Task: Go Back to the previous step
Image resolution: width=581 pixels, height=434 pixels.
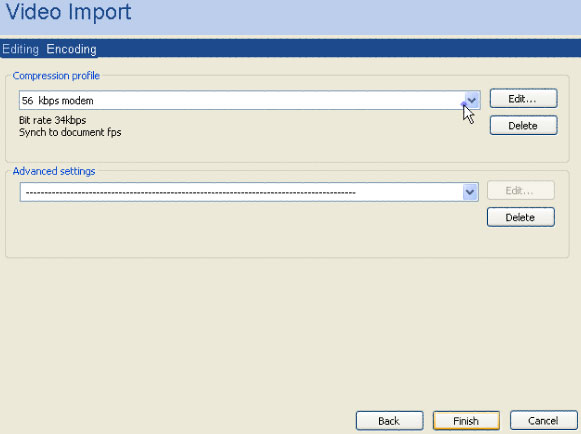Action: coord(389,421)
